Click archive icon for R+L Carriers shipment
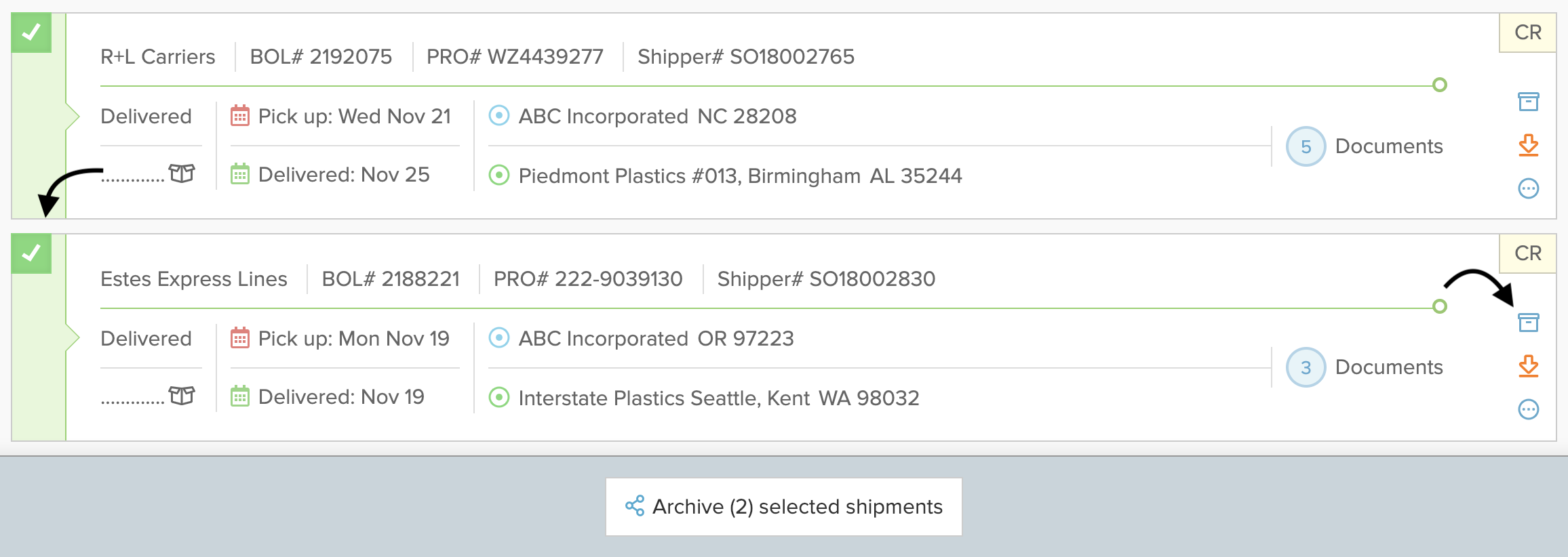 (x=1528, y=102)
